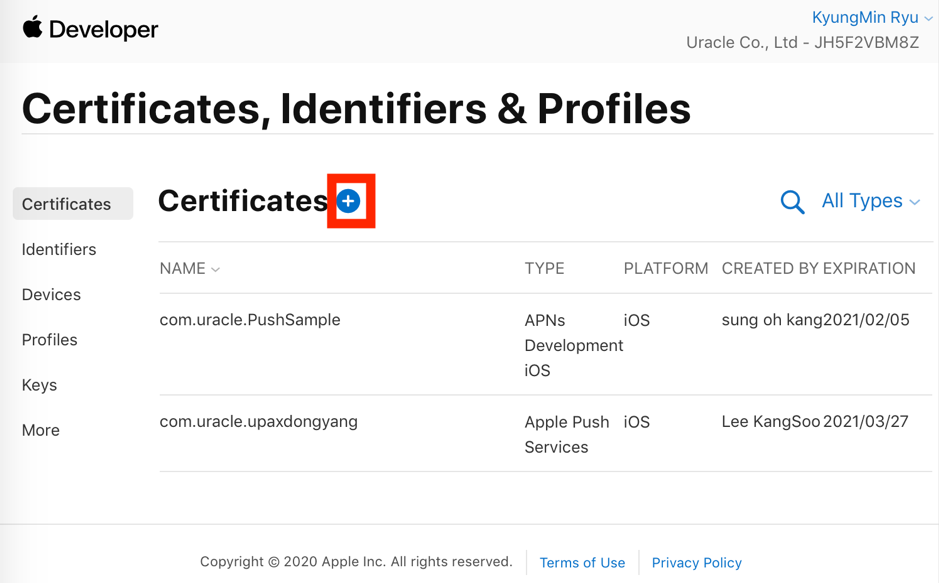Click the Certificates, Identifiers & Profiles heading
939x583 pixels.
[x=356, y=108]
